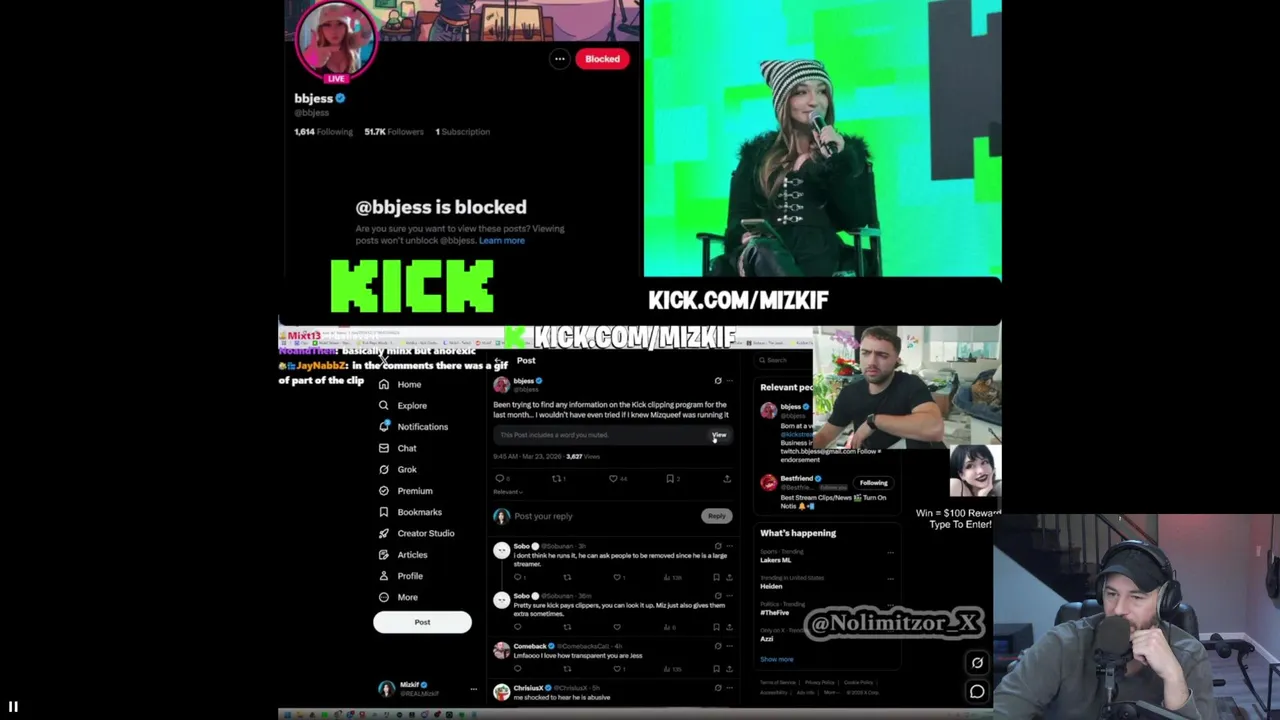Open Articles in the X sidebar
The width and height of the screenshot is (1280, 720).
(403, 555)
